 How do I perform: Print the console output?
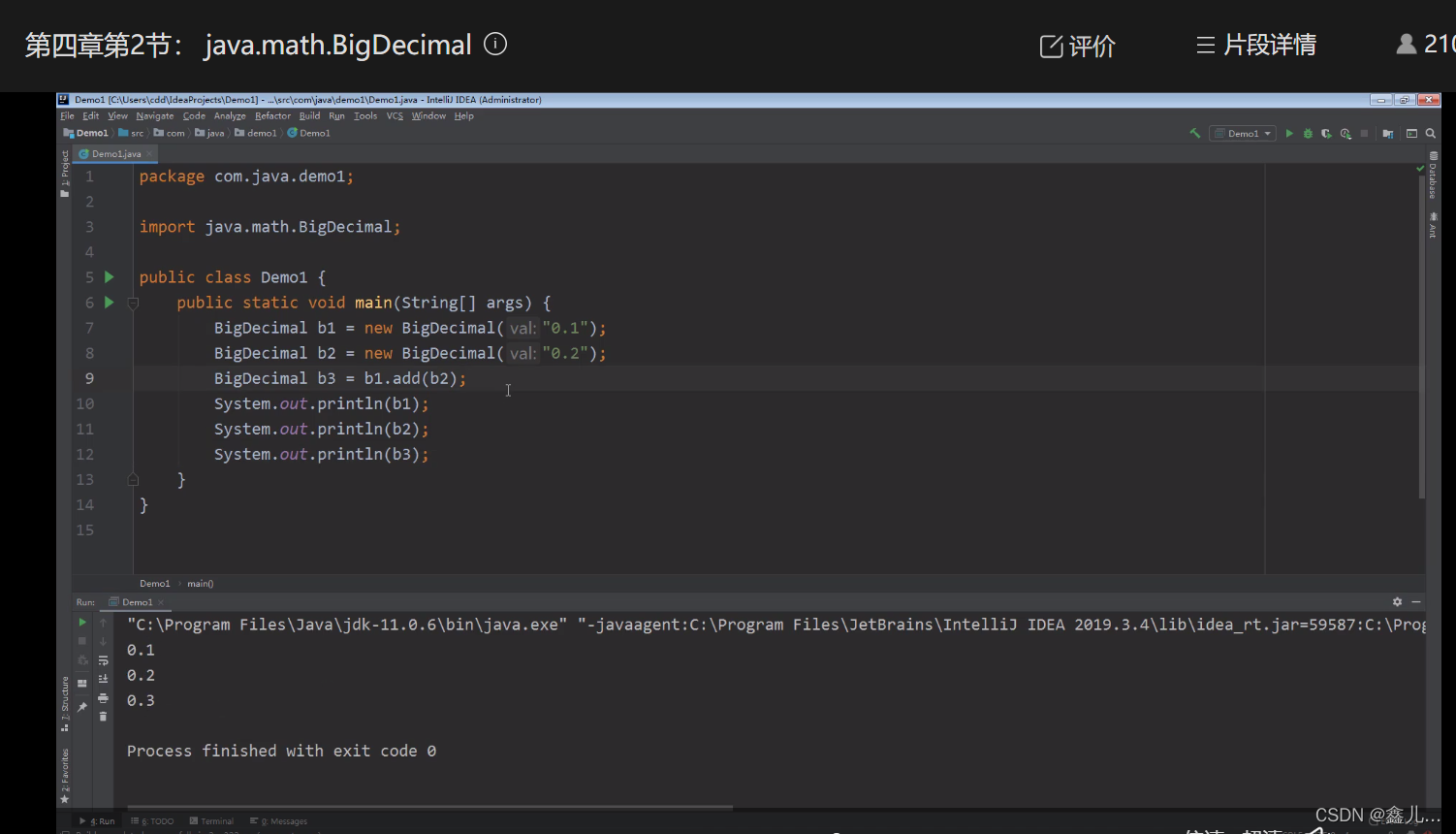tap(103, 698)
